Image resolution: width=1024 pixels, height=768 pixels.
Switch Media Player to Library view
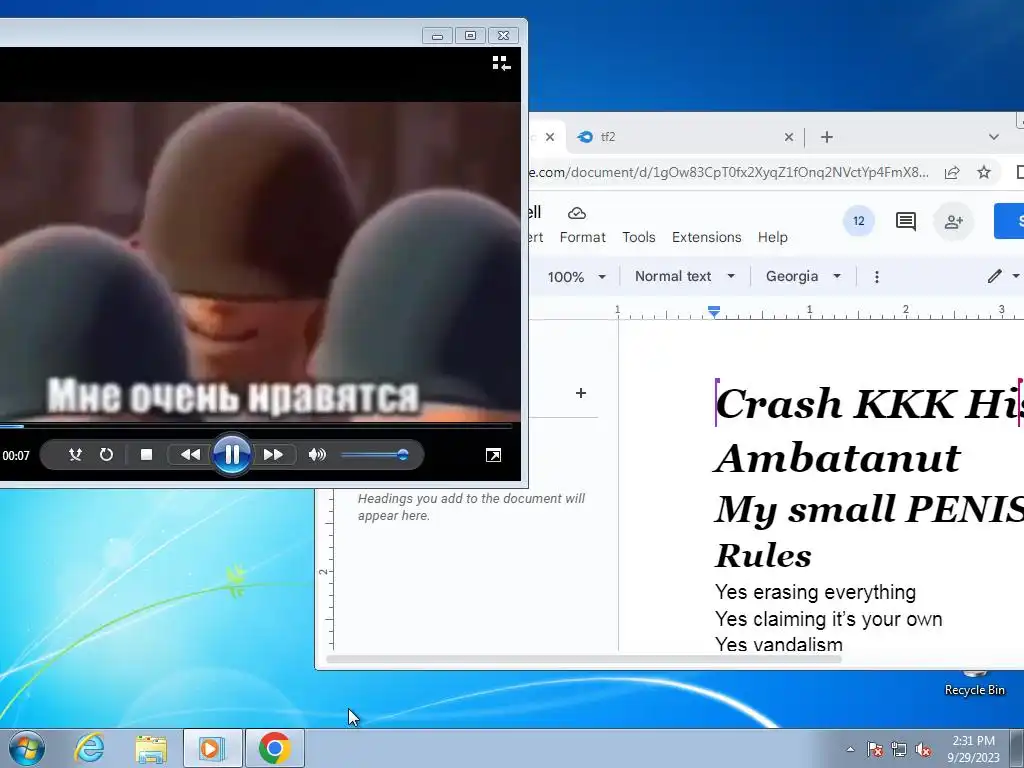501,63
